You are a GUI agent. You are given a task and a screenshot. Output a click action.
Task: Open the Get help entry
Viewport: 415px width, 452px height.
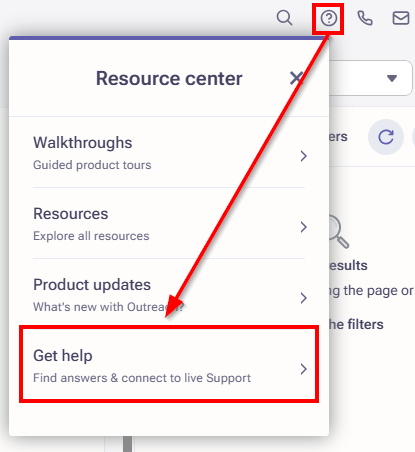(169, 365)
